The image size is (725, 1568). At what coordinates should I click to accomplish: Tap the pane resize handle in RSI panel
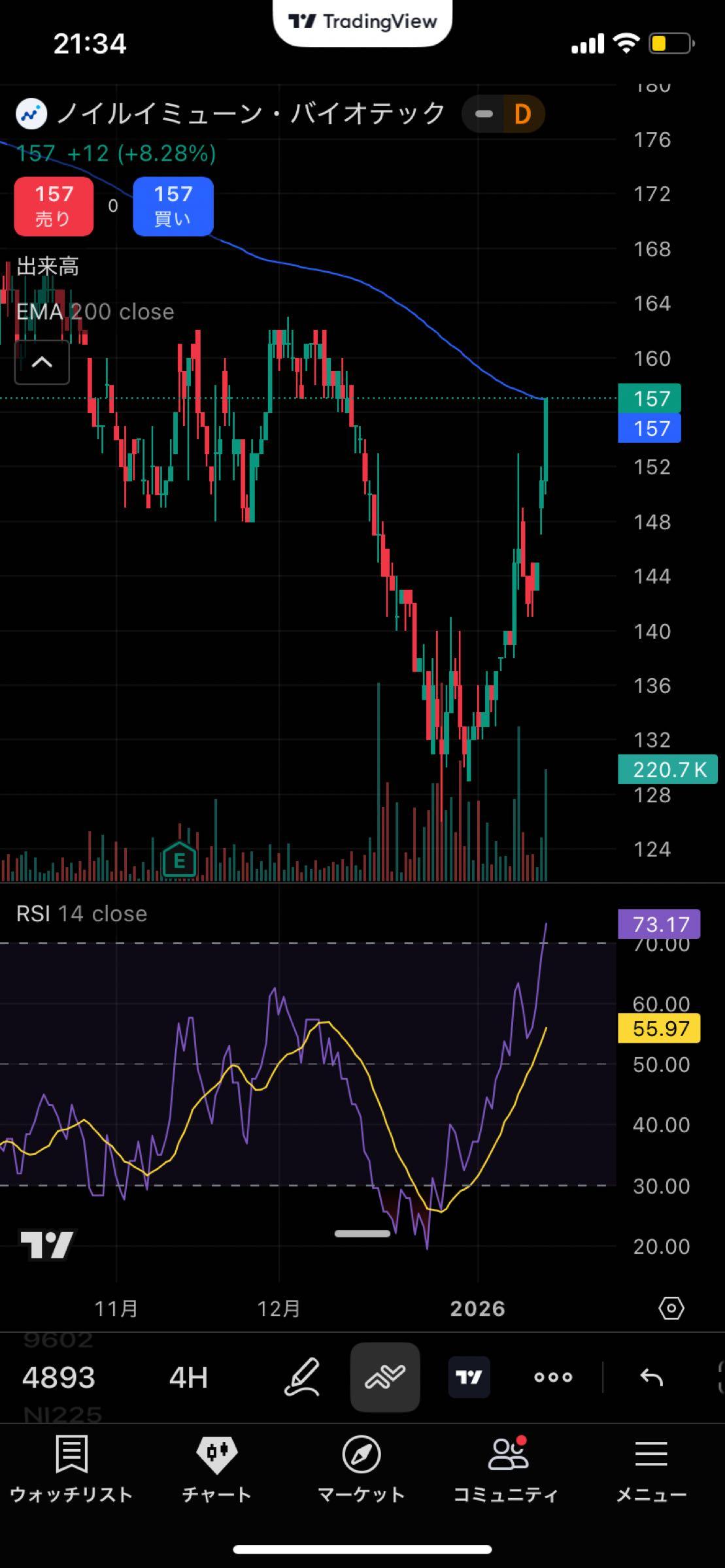click(362, 1233)
